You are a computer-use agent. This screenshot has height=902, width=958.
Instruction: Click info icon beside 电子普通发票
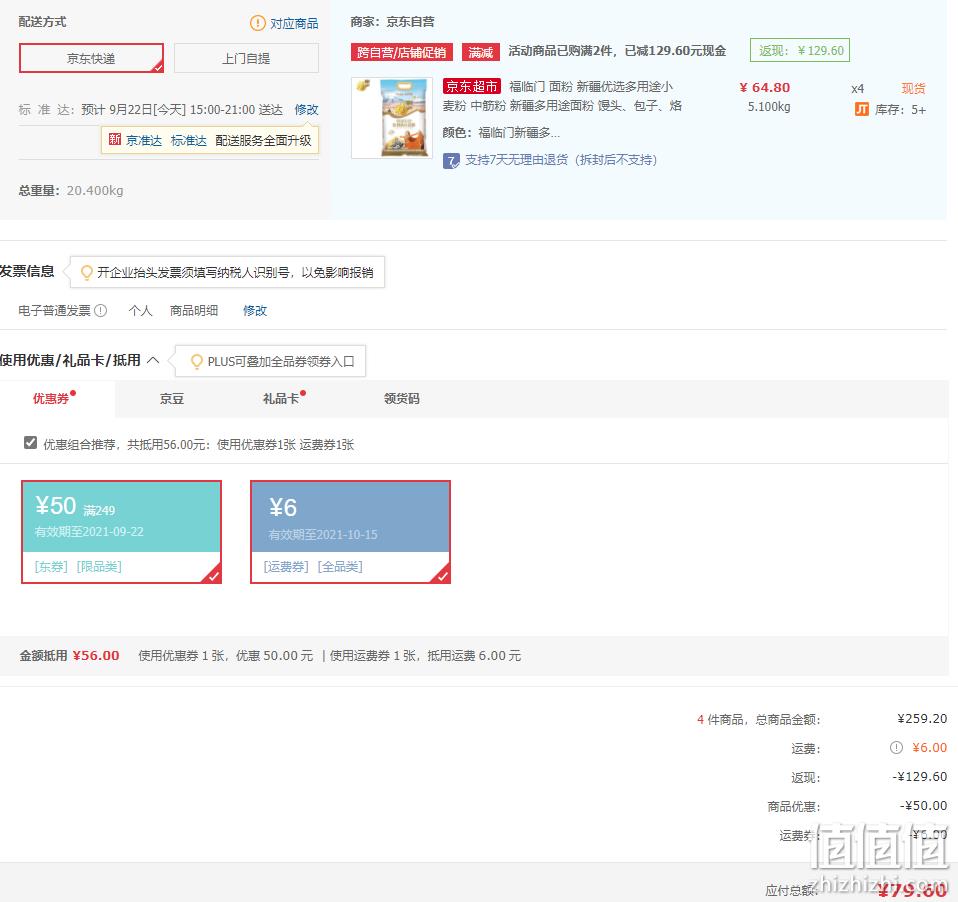(x=101, y=310)
